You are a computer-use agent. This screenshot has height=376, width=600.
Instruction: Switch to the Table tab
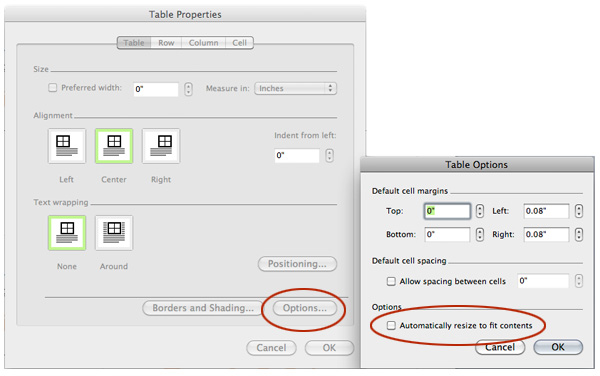(x=134, y=43)
